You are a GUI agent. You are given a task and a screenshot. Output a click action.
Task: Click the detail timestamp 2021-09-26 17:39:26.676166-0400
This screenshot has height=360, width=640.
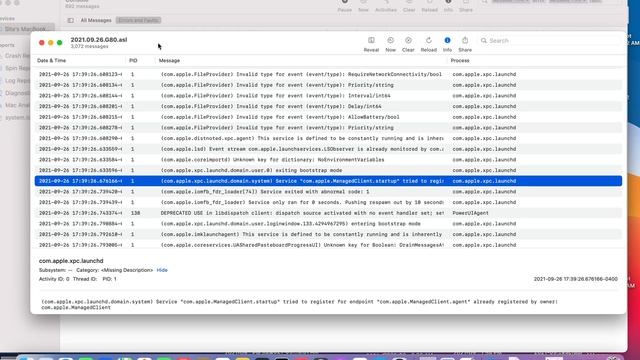point(576,279)
